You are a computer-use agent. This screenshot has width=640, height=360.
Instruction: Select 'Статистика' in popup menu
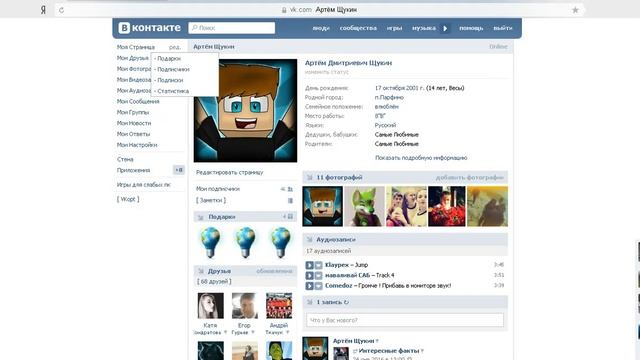point(172,91)
